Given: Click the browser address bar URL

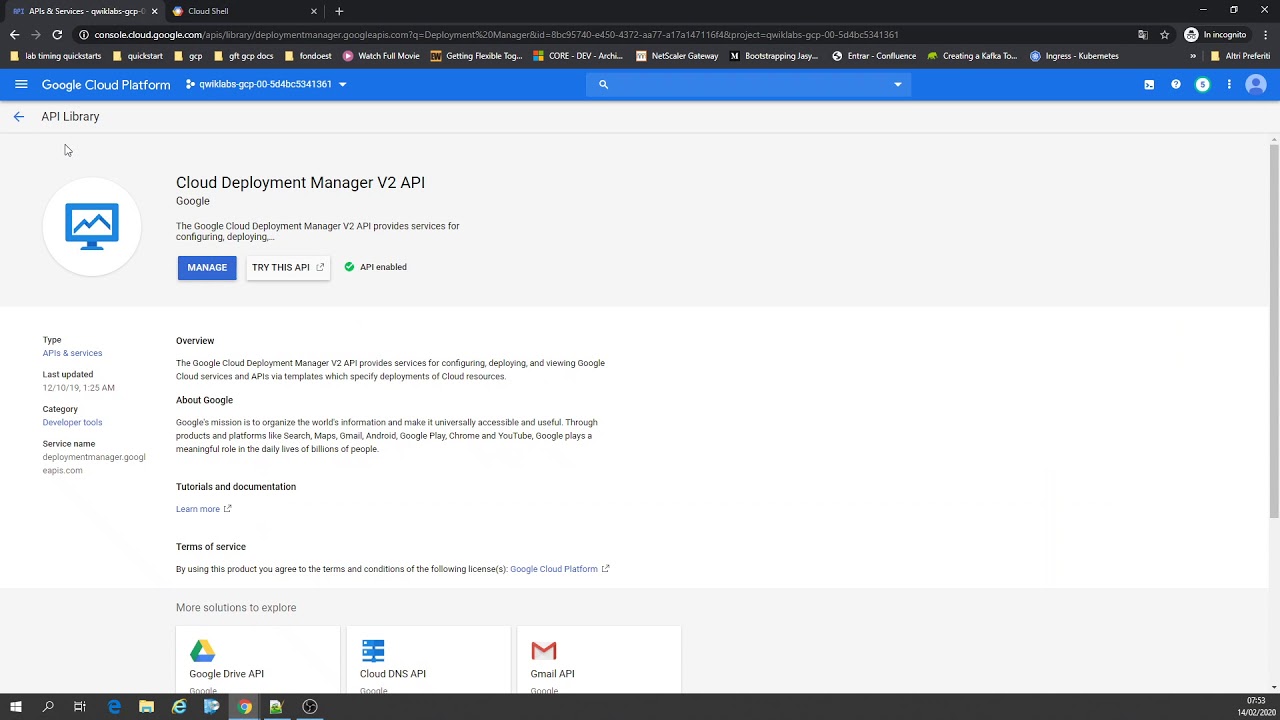Looking at the screenshot, I should coord(496,34).
